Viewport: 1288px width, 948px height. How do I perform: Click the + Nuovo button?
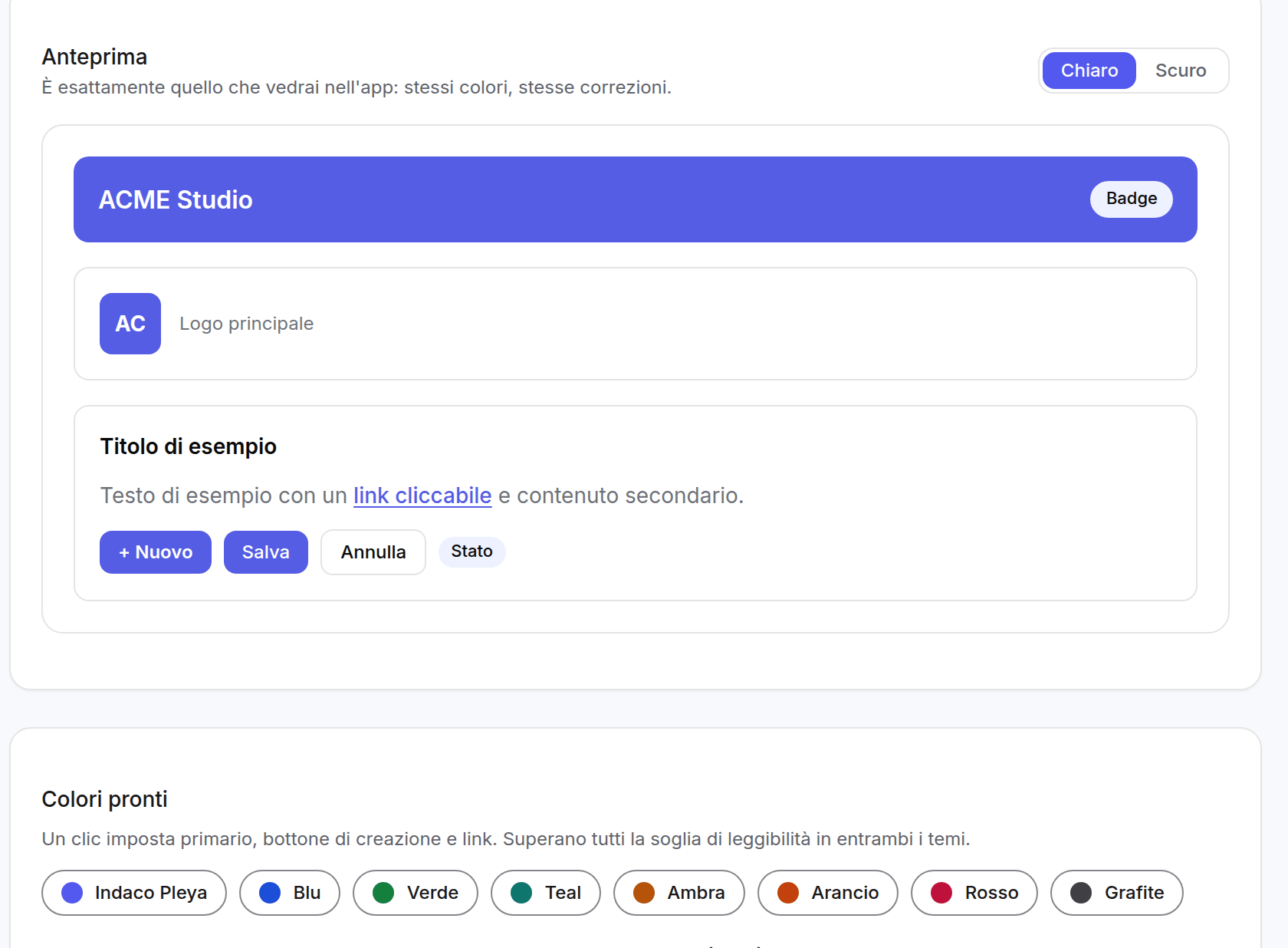tap(156, 552)
